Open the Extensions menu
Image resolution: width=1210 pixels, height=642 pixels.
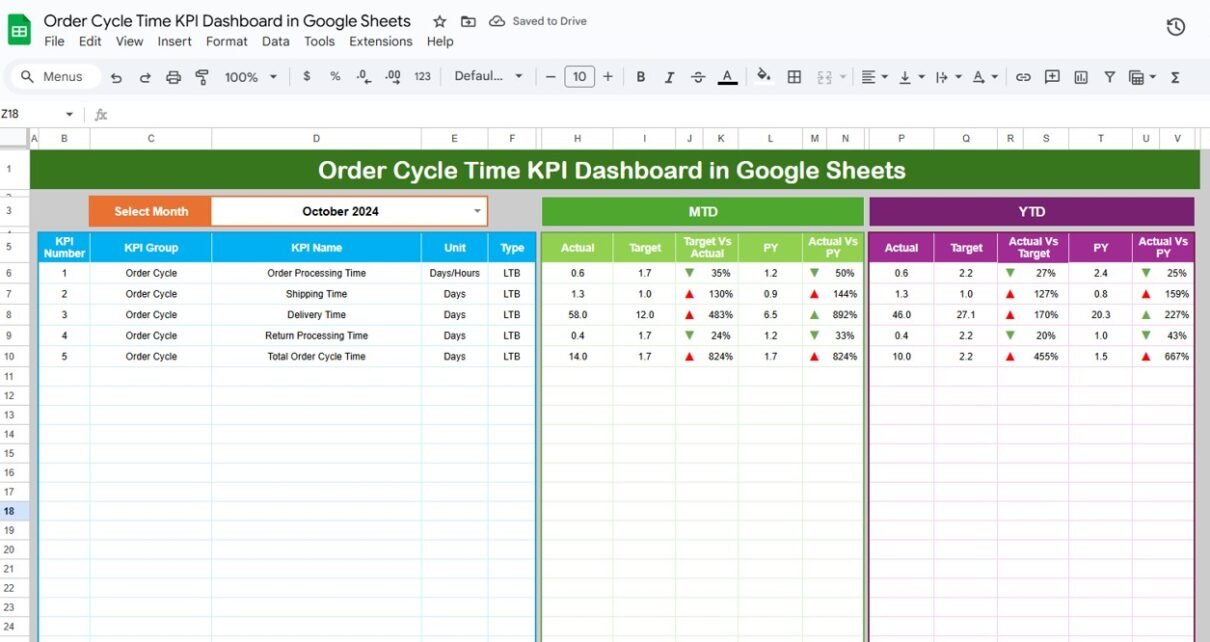click(380, 41)
